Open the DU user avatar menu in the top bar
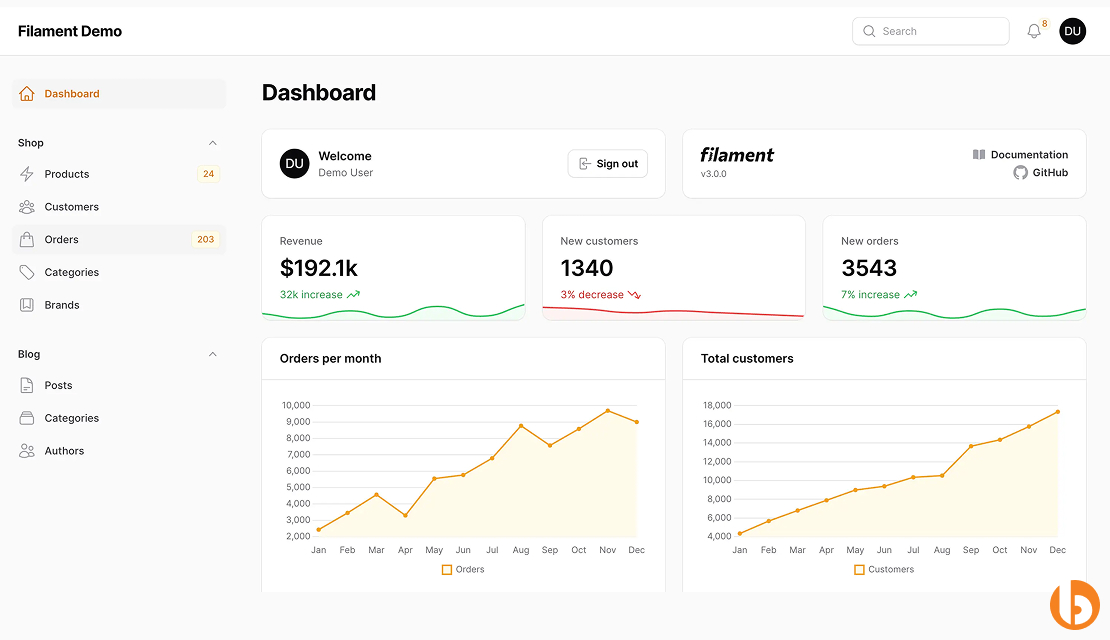Screen dimensions: 1110x640 1072,31
